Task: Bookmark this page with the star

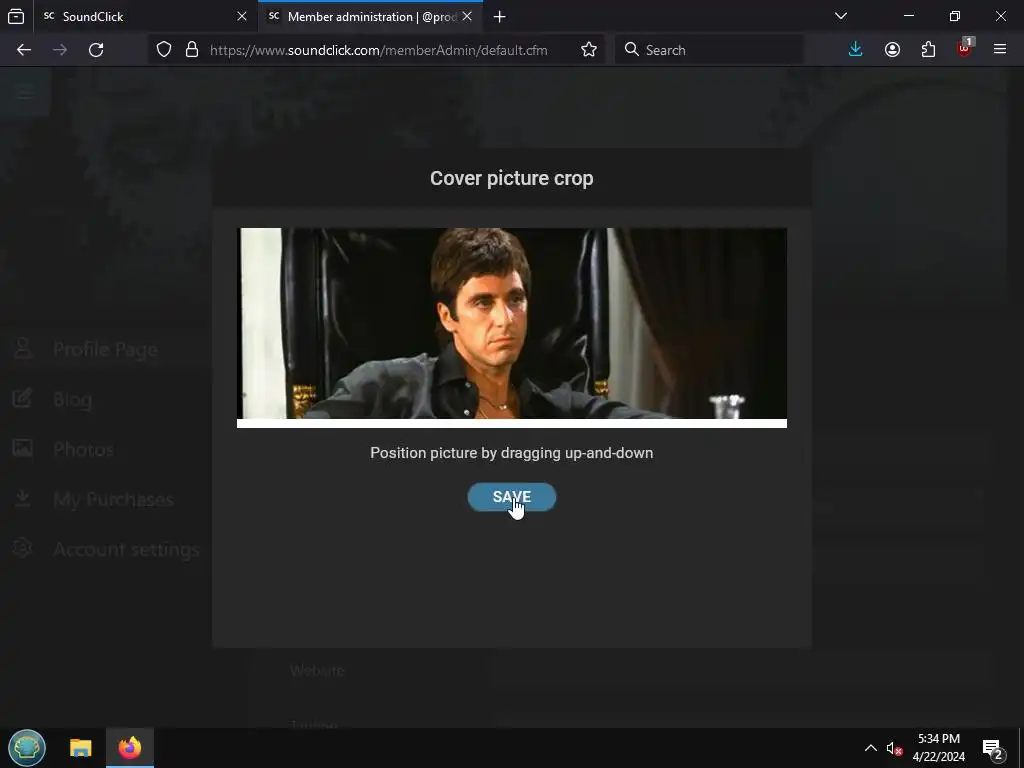Action: (588, 50)
